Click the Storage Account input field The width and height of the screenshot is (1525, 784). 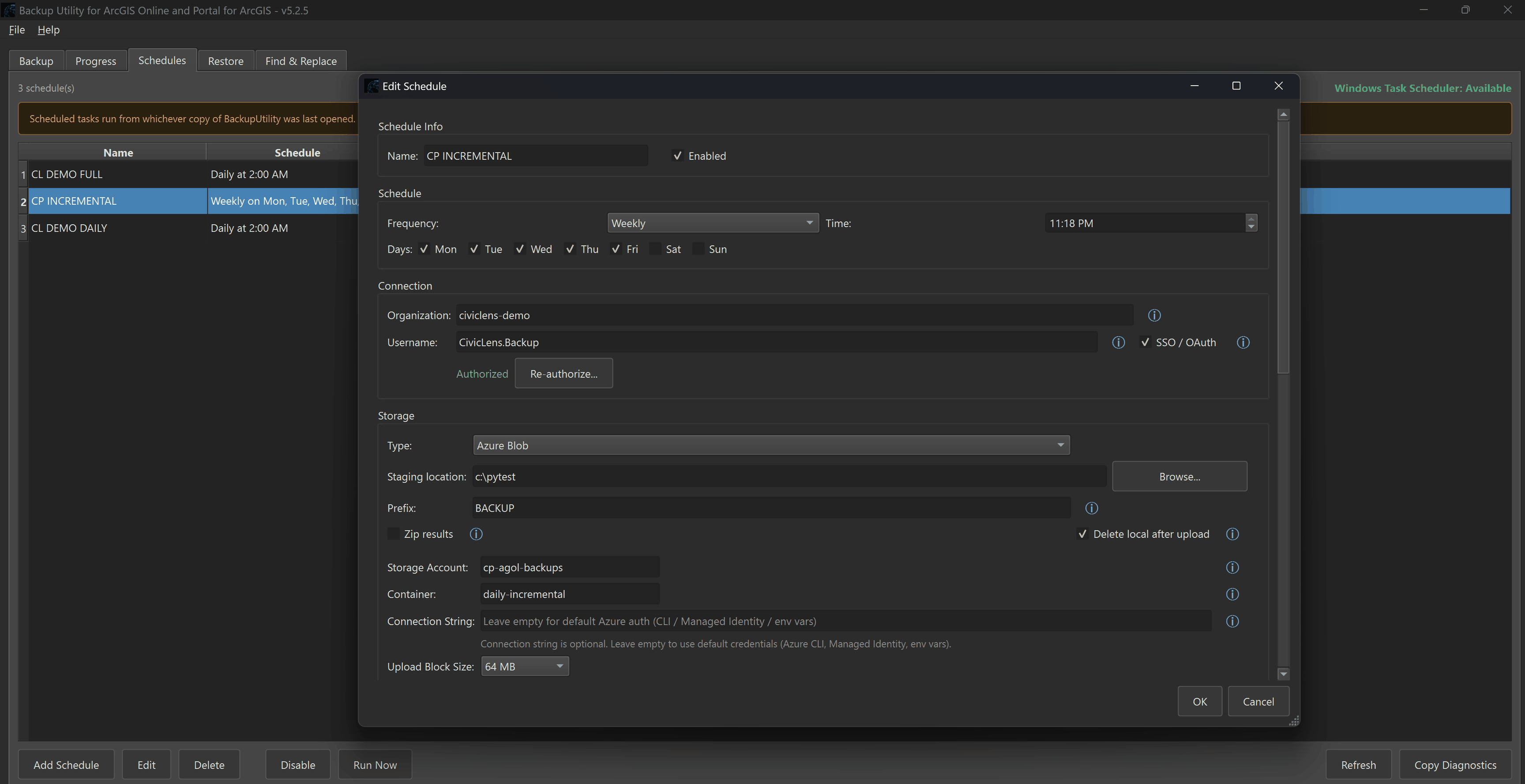(570, 567)
